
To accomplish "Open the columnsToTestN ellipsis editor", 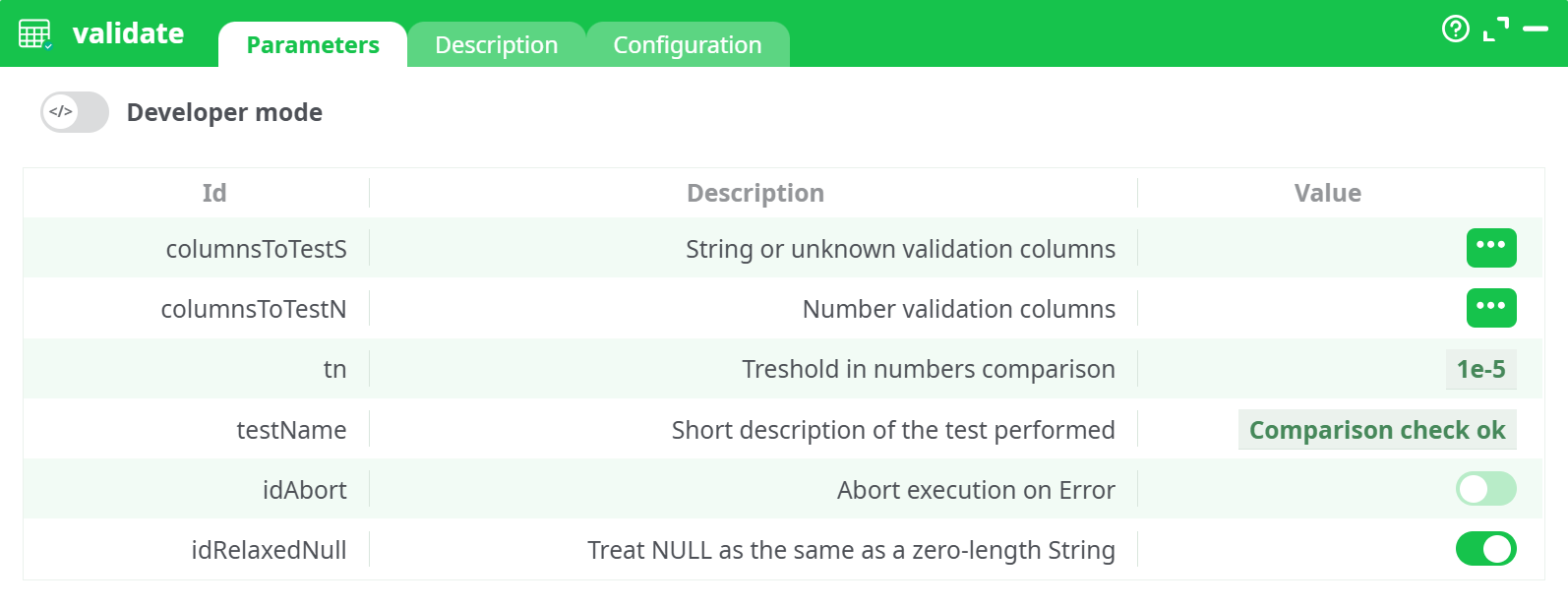I will [x=1491, y=308].
